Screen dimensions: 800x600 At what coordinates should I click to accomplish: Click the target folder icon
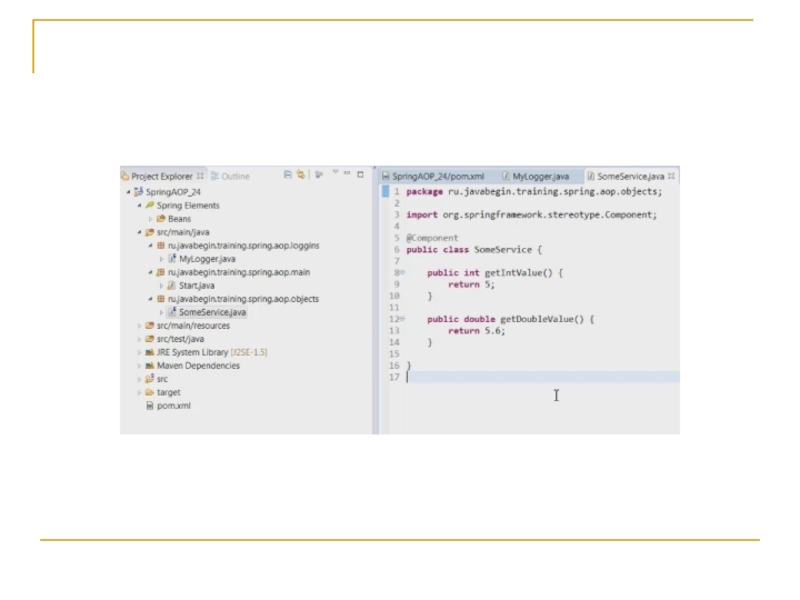click(149, 392)
